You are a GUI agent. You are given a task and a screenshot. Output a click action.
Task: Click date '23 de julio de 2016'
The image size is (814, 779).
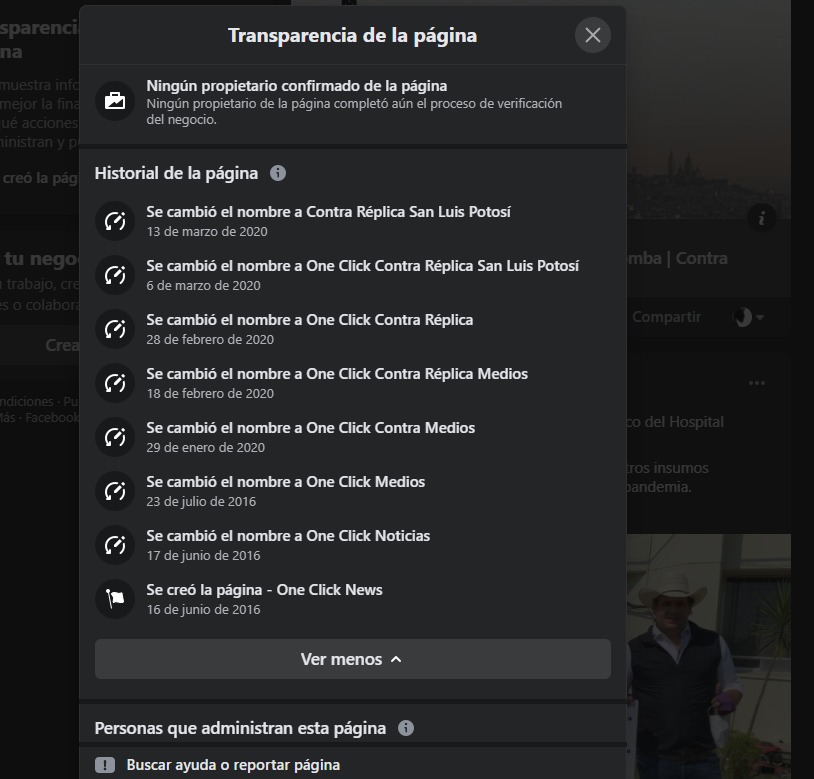pyautogui.click(x=201, y=501)
